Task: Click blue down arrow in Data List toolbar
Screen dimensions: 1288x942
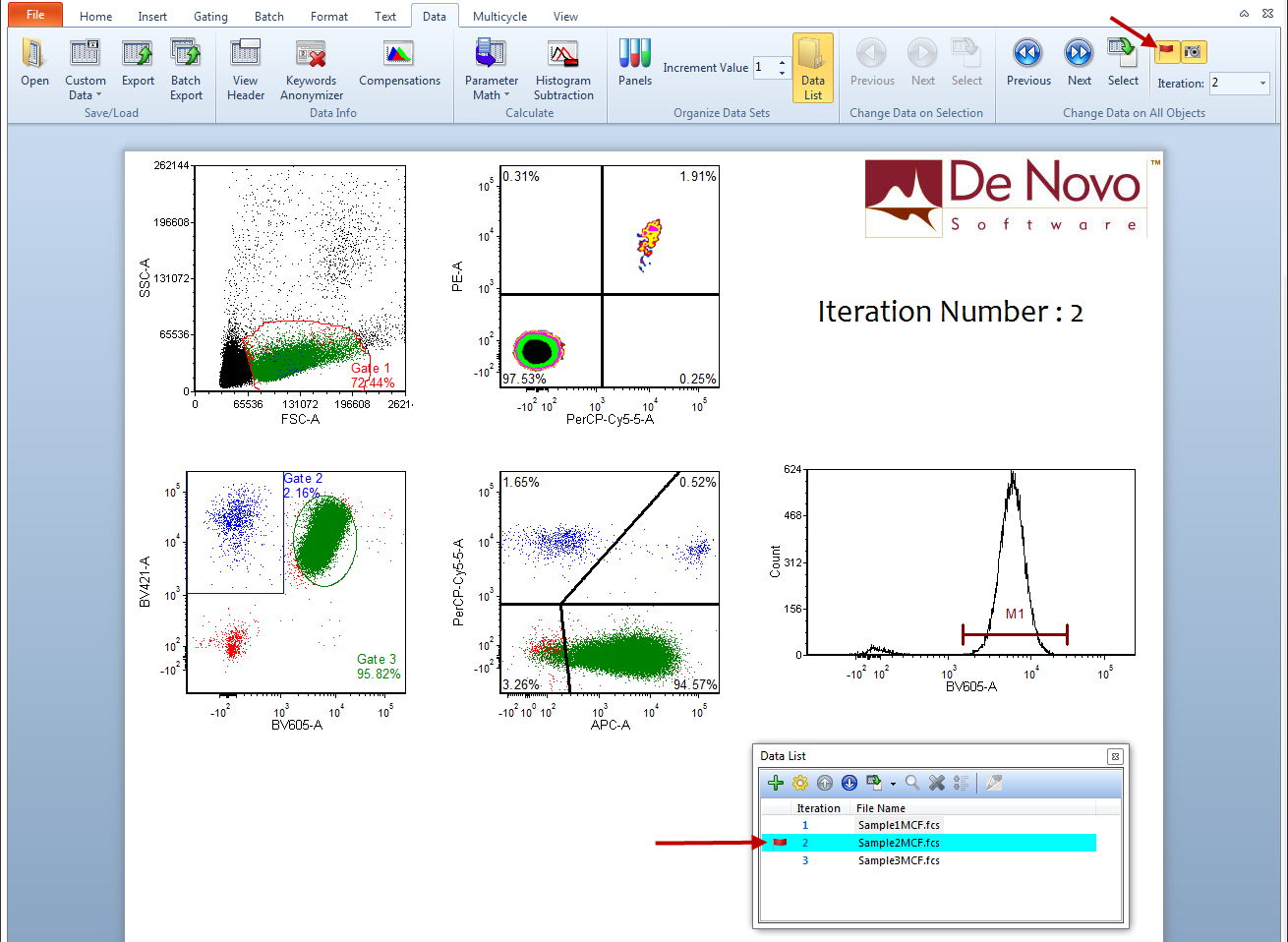Action: pyautogui.click(x=849, y=783)
